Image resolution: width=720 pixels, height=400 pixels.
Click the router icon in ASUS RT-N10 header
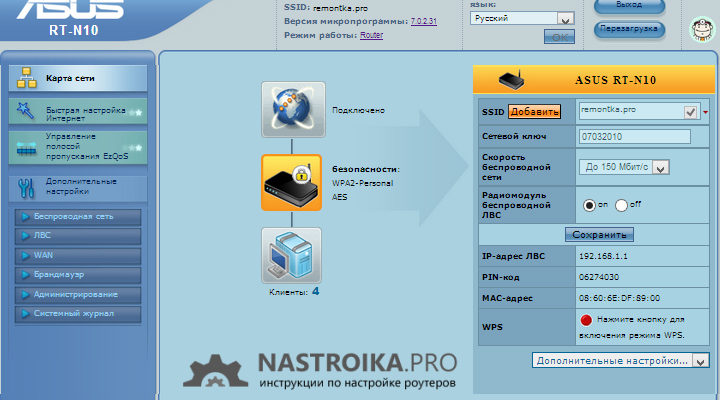(511, 80)
